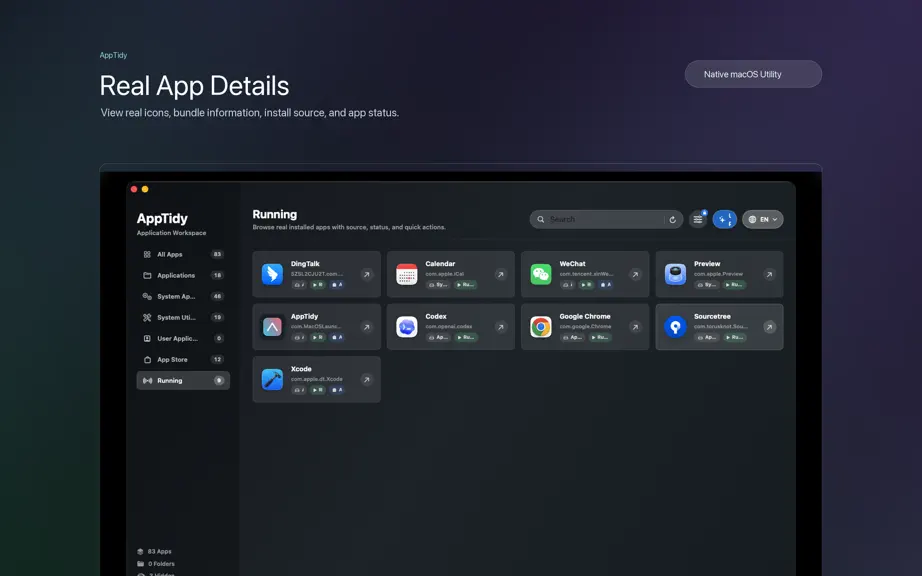Image resolution: width=922 pixels, height=576 pixels.
Task: Click the com.openai.codex bundle ID text
Action: pos(449,326)
